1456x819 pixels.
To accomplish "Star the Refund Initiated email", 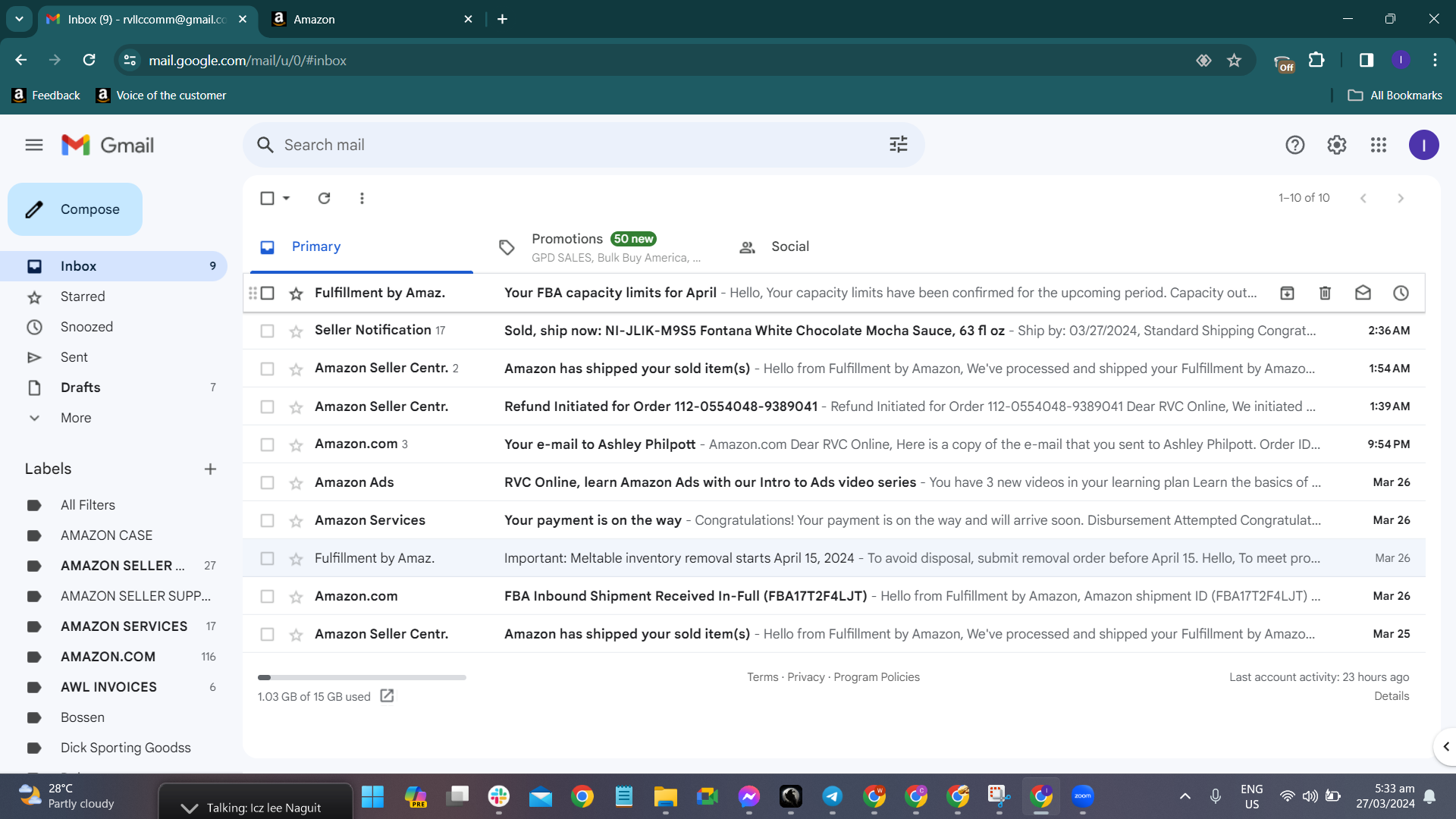I will 297,407.
